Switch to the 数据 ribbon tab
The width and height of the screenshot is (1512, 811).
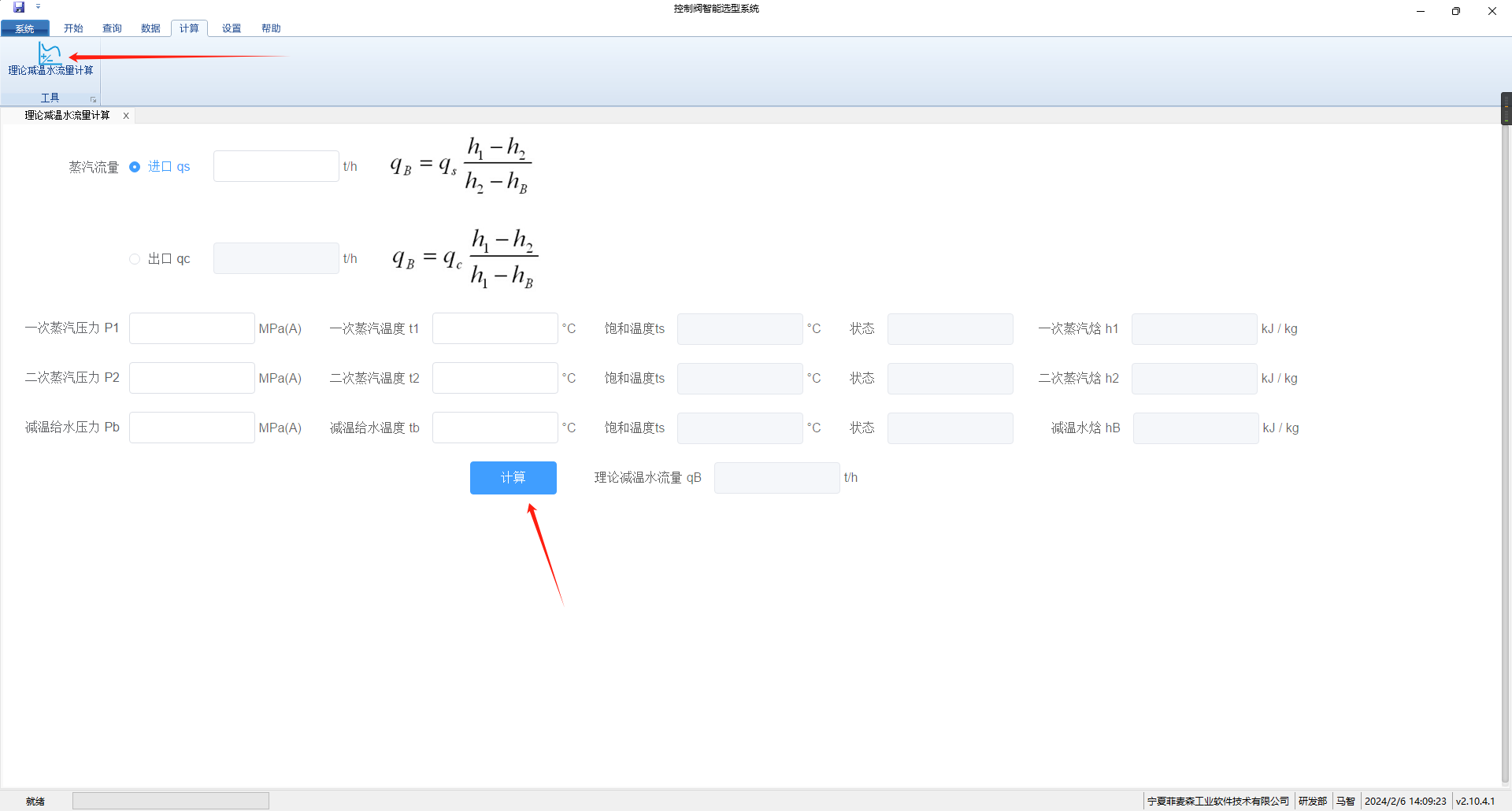(x=150, y=28)
